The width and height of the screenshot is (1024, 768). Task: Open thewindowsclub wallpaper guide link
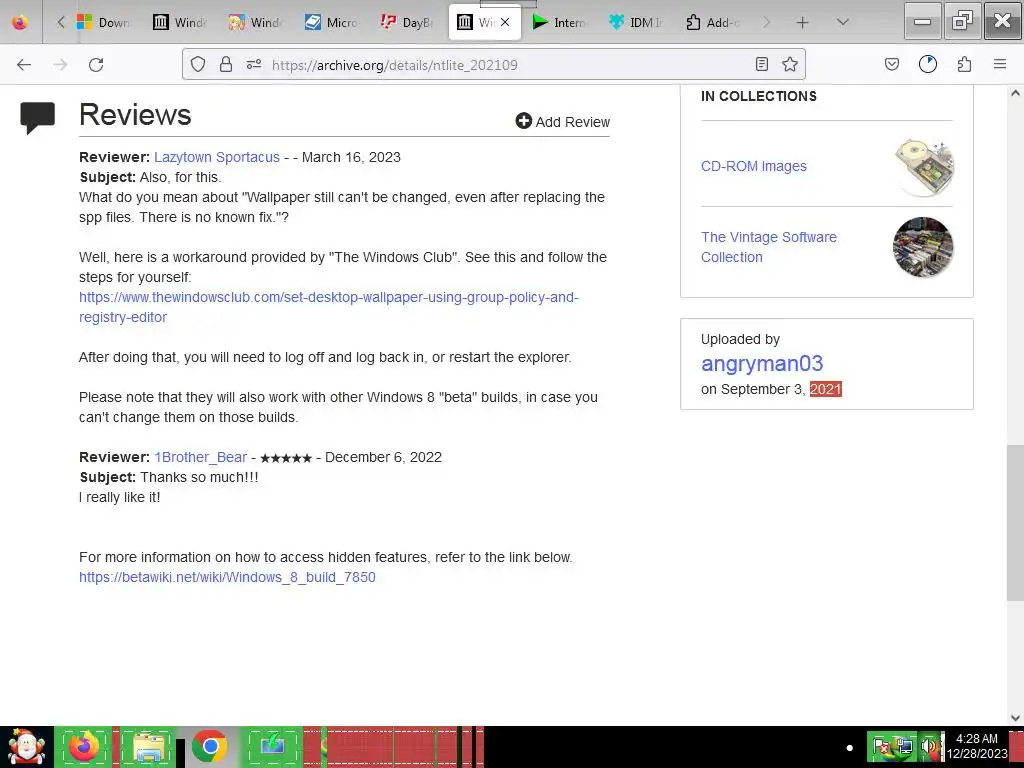coord(328,307)
